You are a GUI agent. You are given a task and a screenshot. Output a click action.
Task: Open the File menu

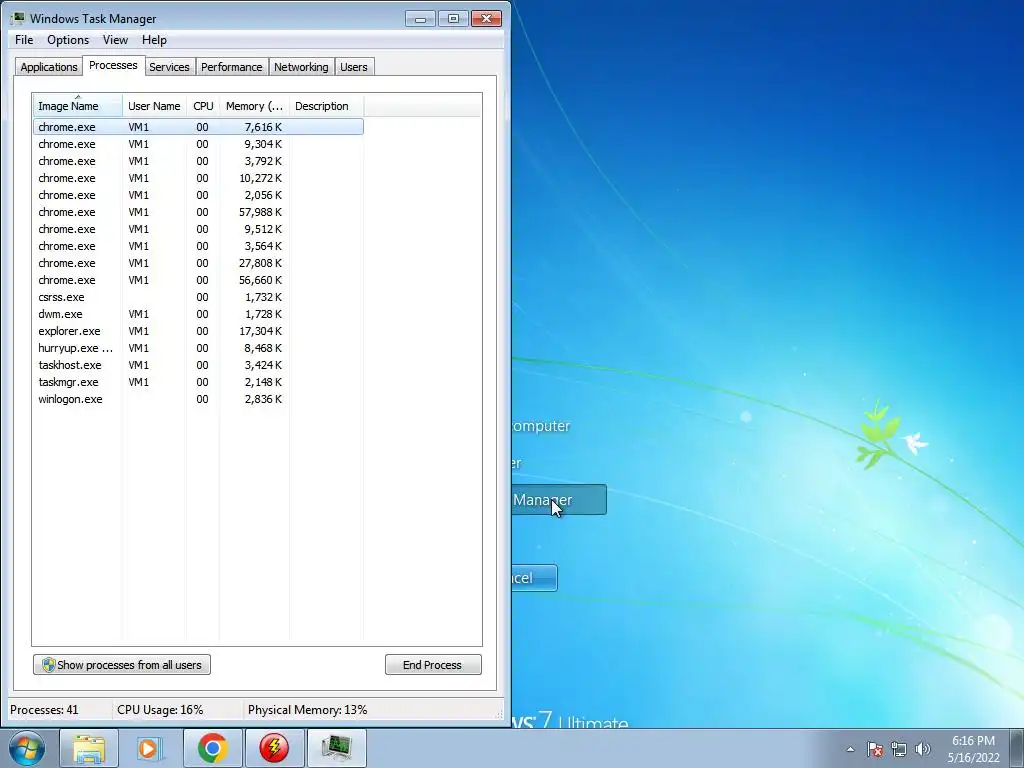[x=24, y=40]
